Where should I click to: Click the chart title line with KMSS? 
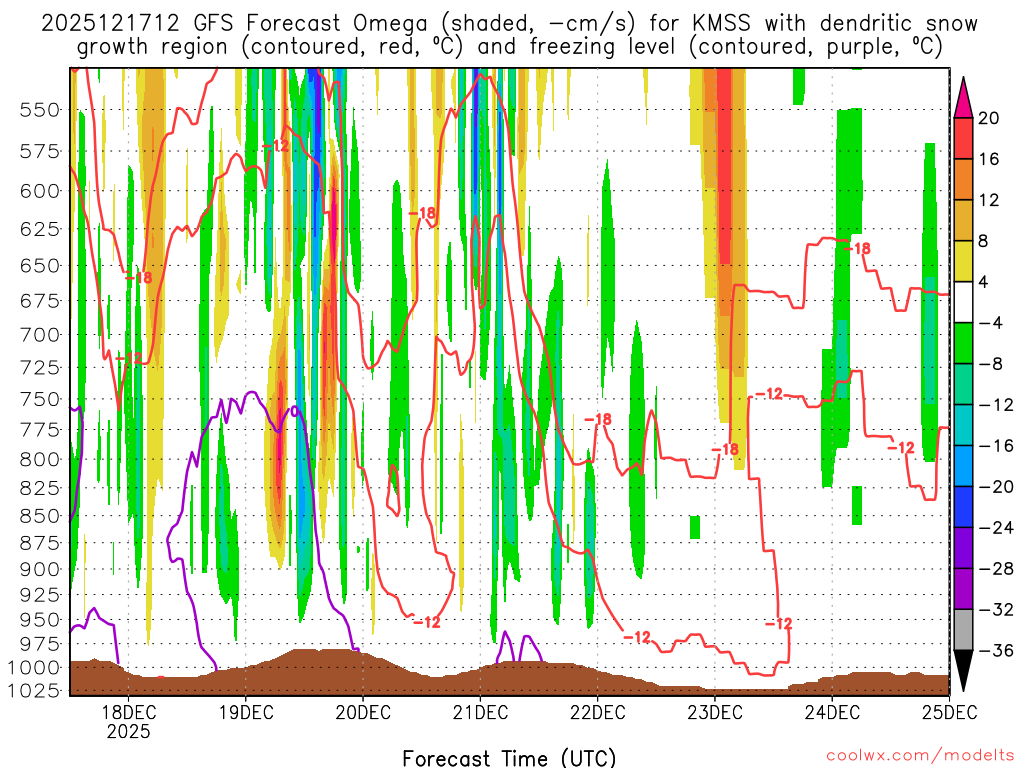[509, 24]
